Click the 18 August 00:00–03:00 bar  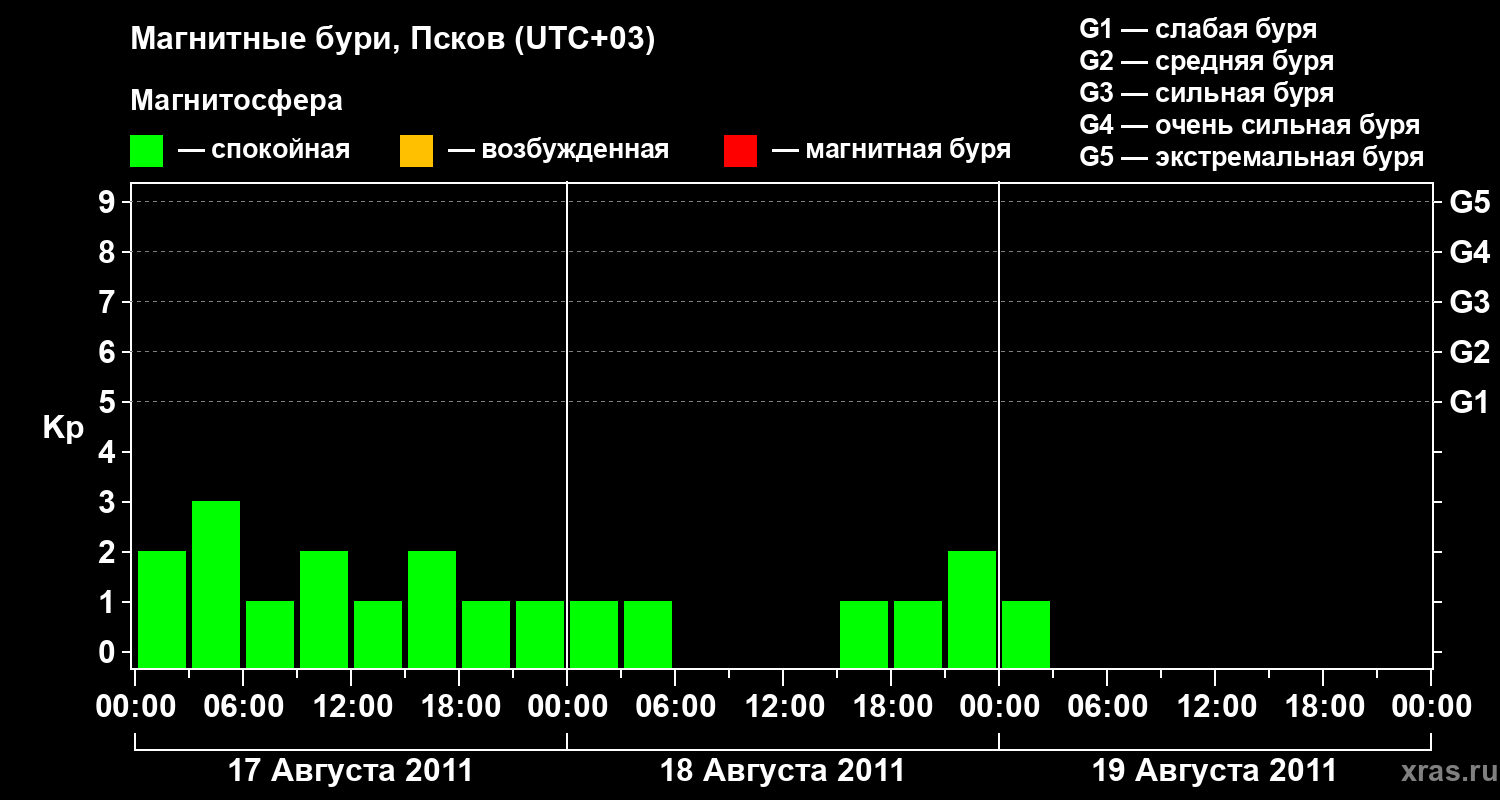click(x=594, y=634)
